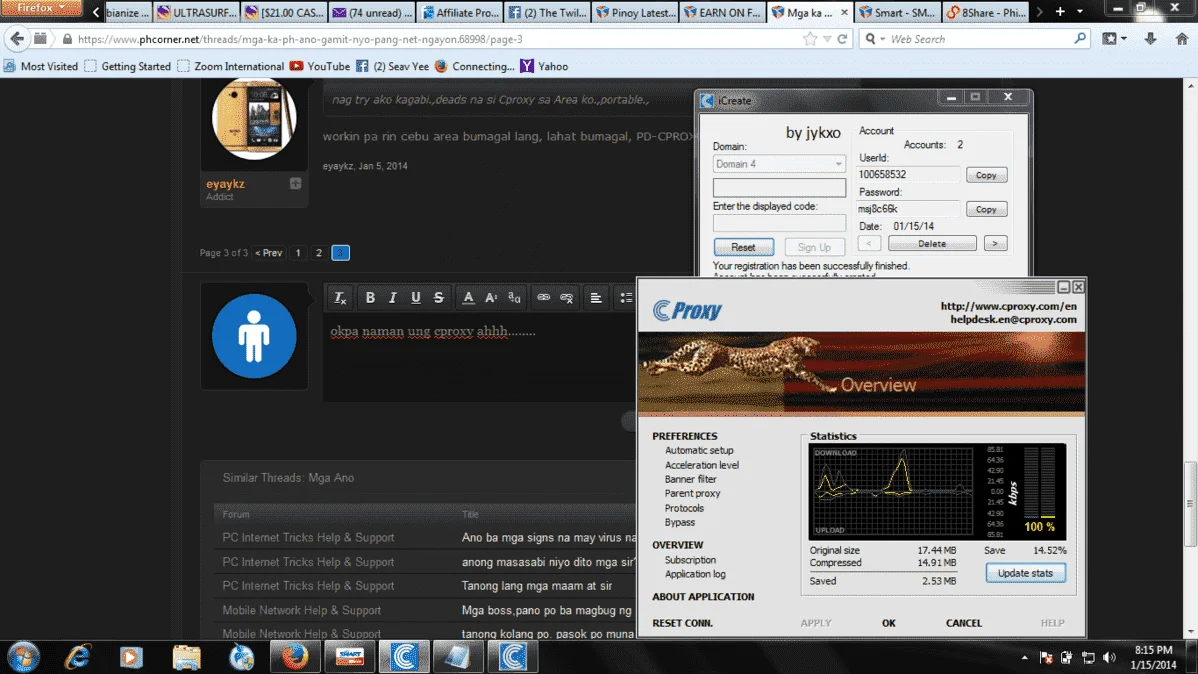Click the insert link icon

(543, 298)
